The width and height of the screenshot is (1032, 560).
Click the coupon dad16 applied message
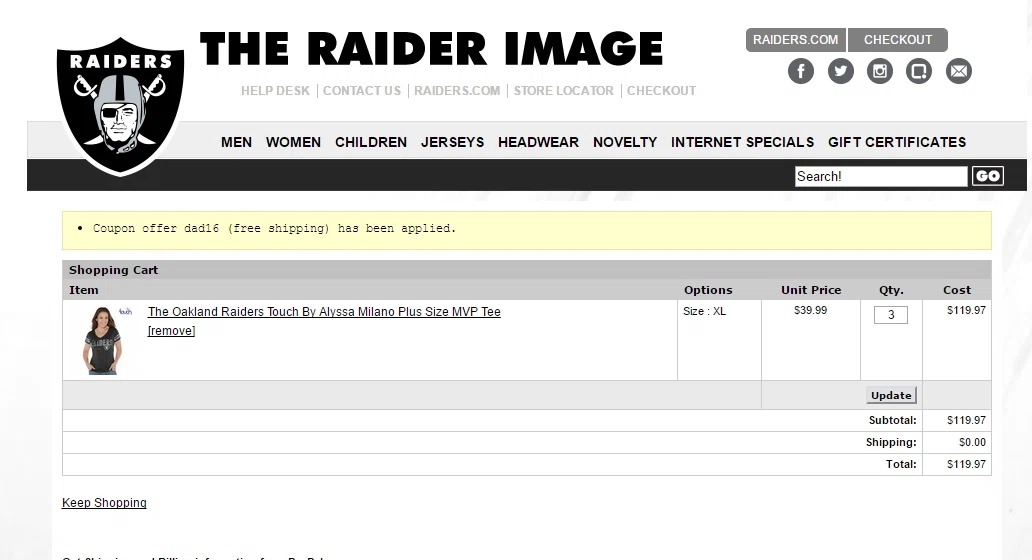pyautogui.click(x=274, y=228)
